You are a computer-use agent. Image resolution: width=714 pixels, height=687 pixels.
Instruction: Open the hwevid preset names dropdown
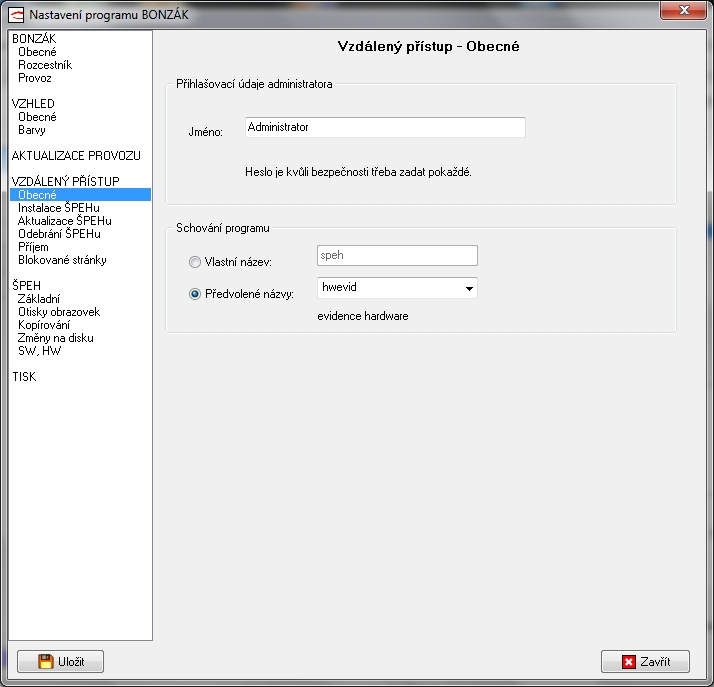click(x=397, y=288)
